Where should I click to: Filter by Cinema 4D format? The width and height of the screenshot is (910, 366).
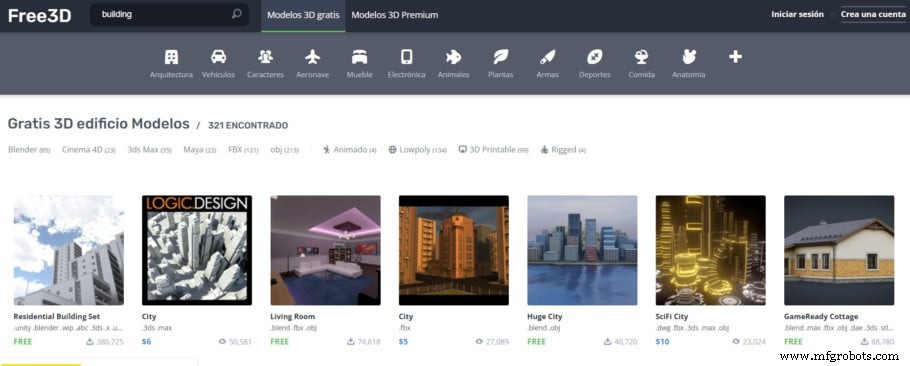89,150
